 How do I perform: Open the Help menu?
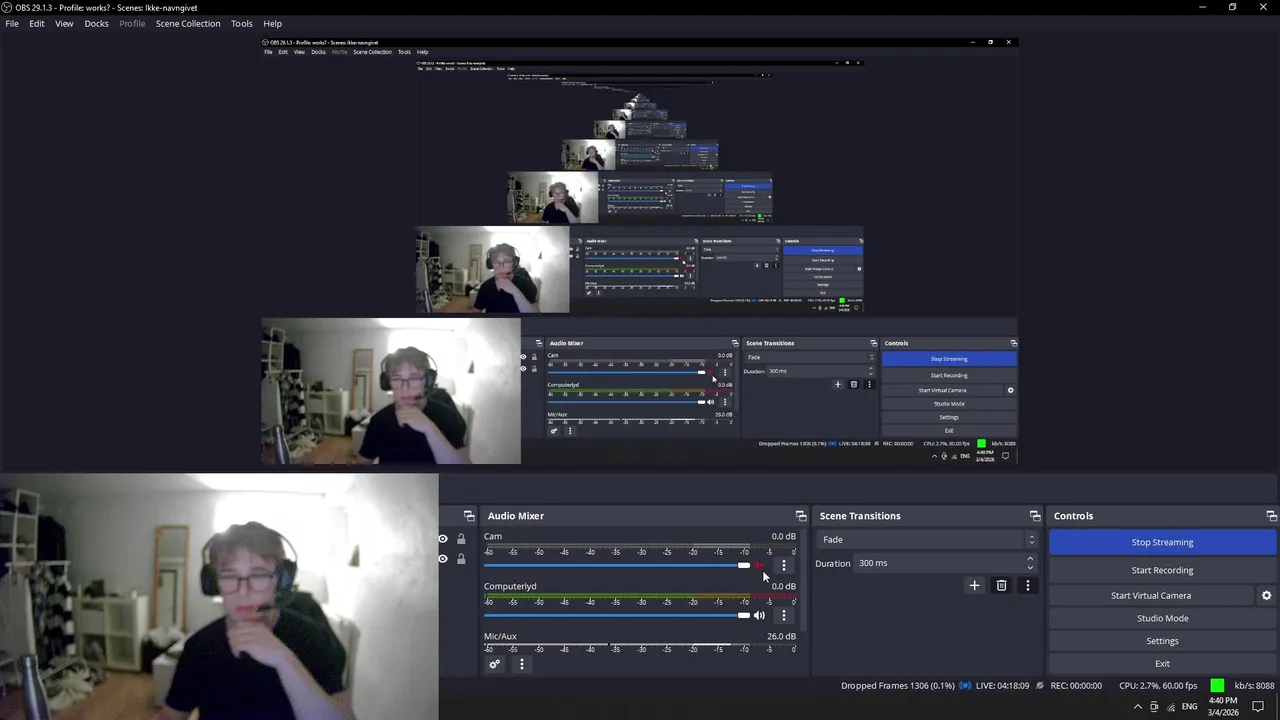coord(272,23)
